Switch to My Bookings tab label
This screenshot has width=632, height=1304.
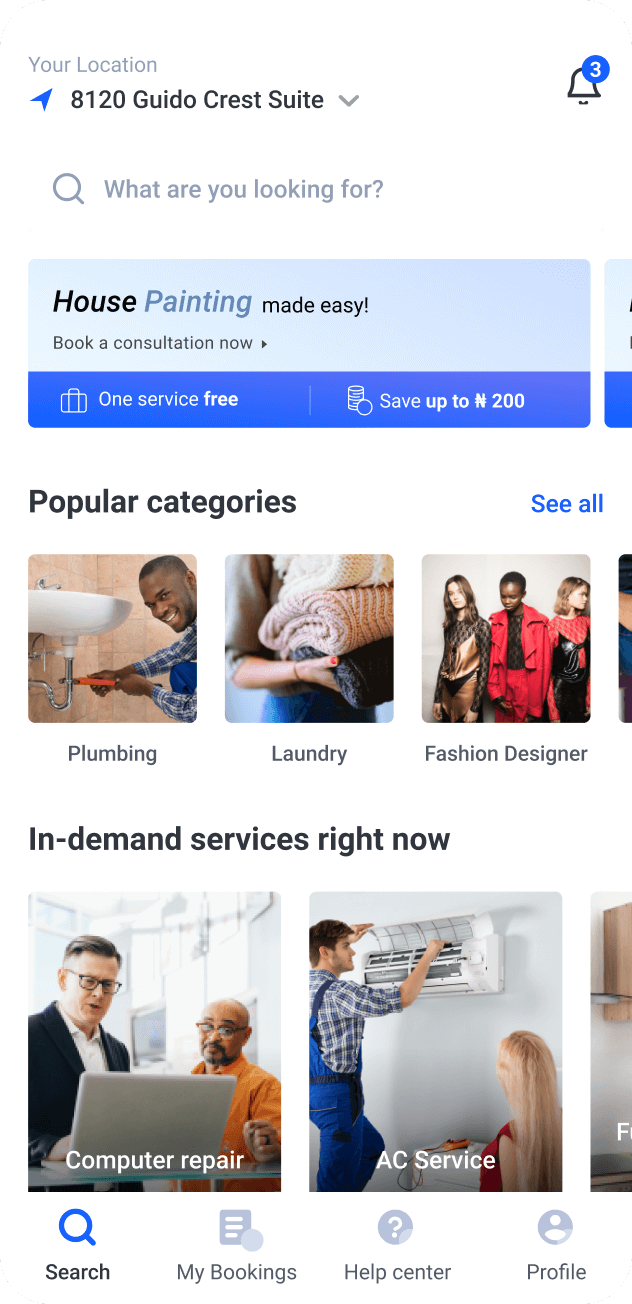[237, 1272]
